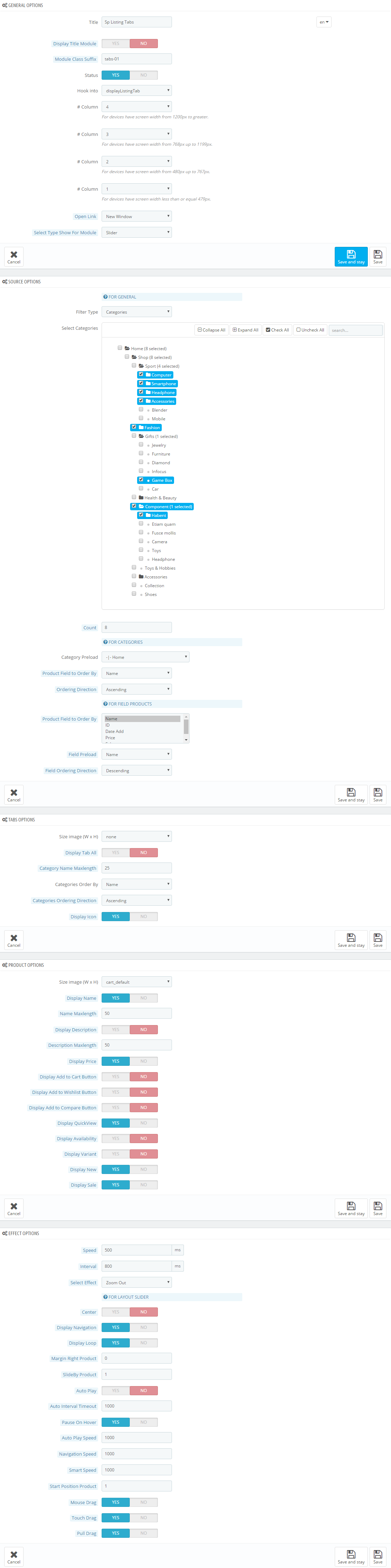Check the Toys & Hobbies category checkbox
The image size is (391, 1568).
pyautogui.click(x=134, y=568)
